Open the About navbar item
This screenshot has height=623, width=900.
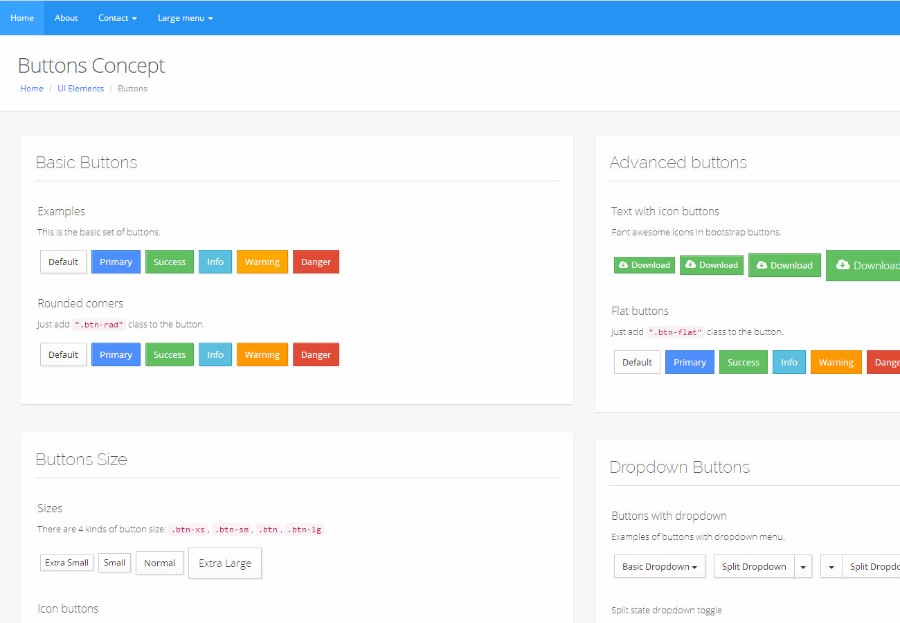coord(66,18)
